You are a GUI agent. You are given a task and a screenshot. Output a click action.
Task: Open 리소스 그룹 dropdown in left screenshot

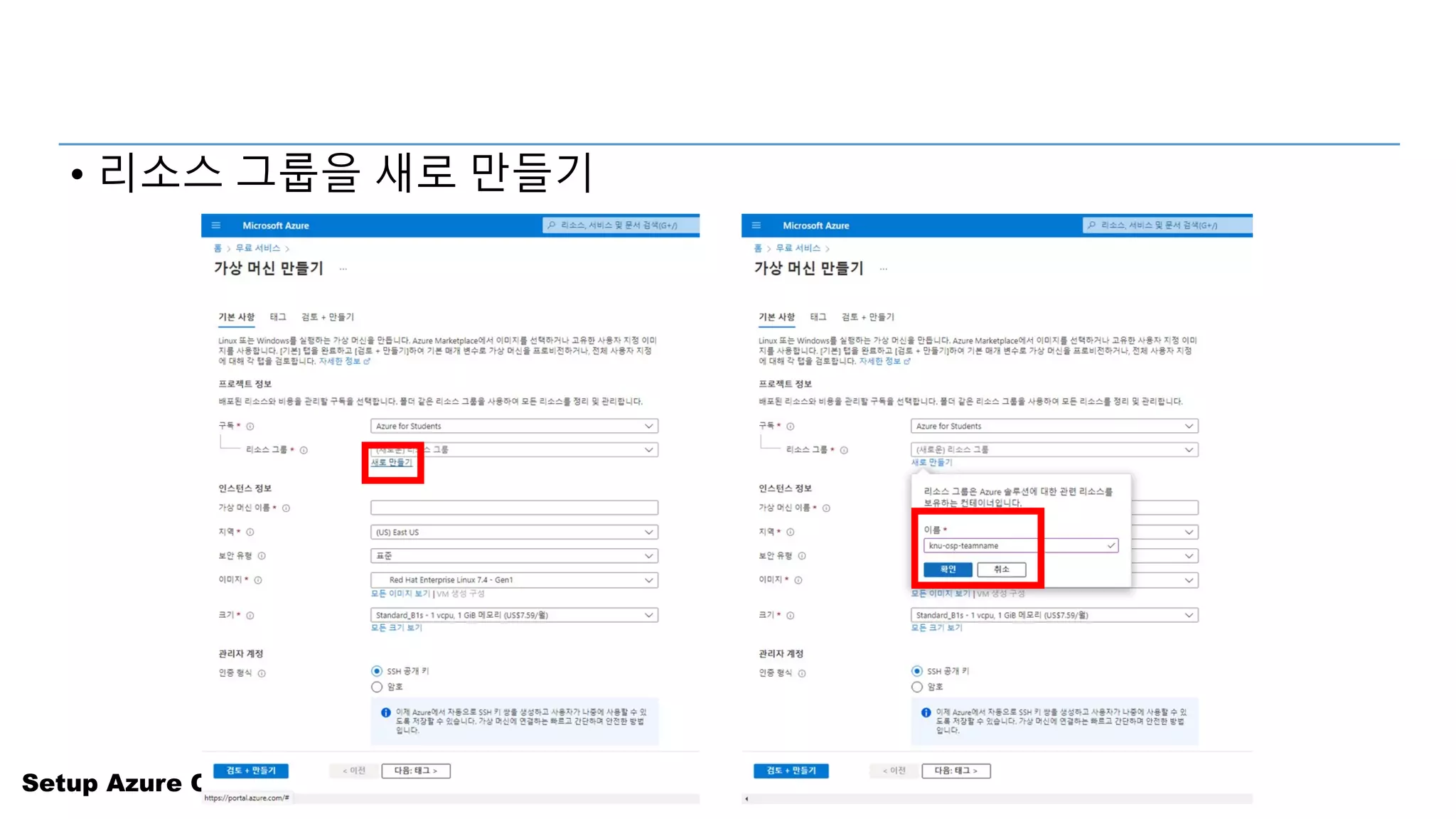514,449
